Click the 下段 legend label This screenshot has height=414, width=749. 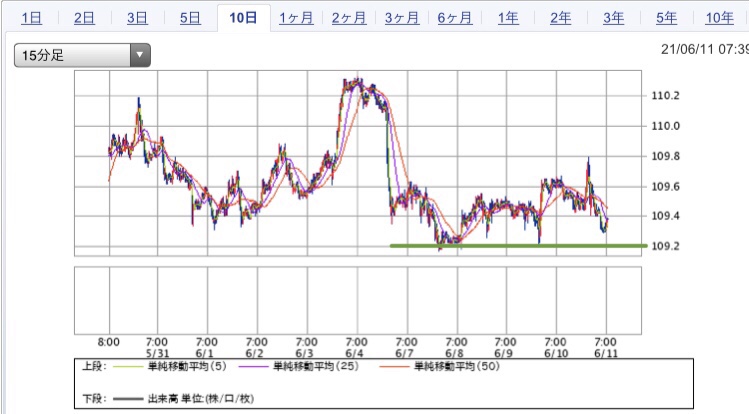94,398
